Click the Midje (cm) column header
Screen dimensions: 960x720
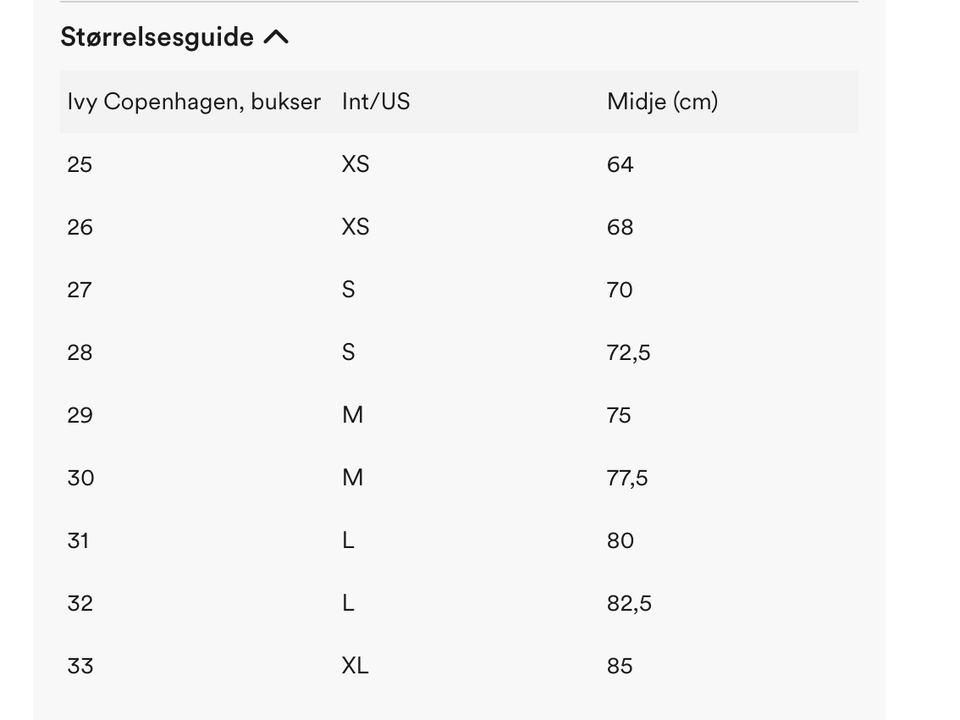point(662,101)
